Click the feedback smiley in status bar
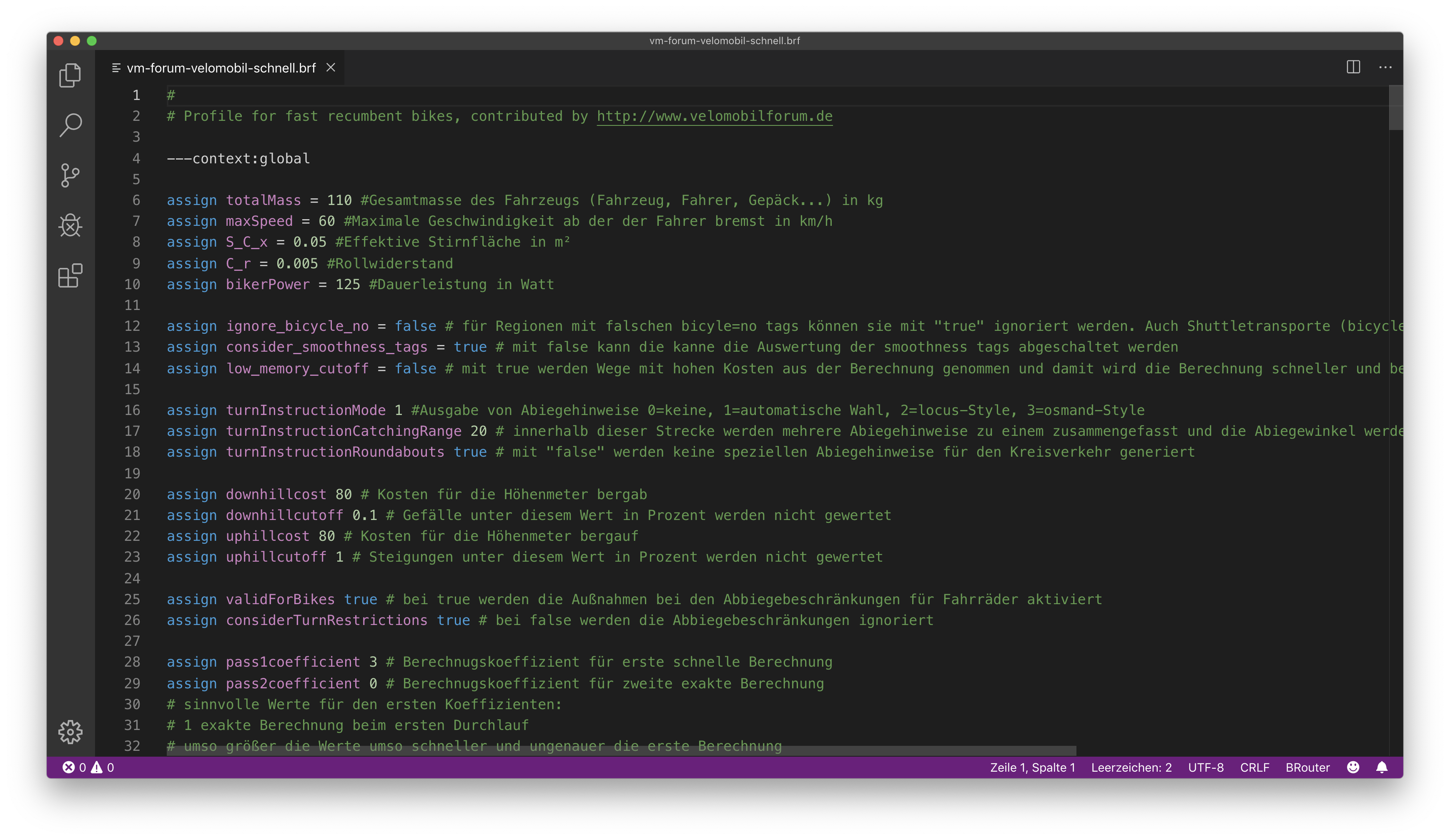Screen dimensions: 1450x840 pos(1353,767)
